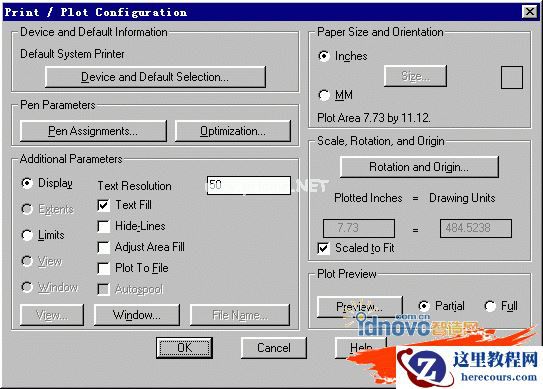Open Optimization settings
The width and height of the screenshot is (543, 389).
point(233,131)
